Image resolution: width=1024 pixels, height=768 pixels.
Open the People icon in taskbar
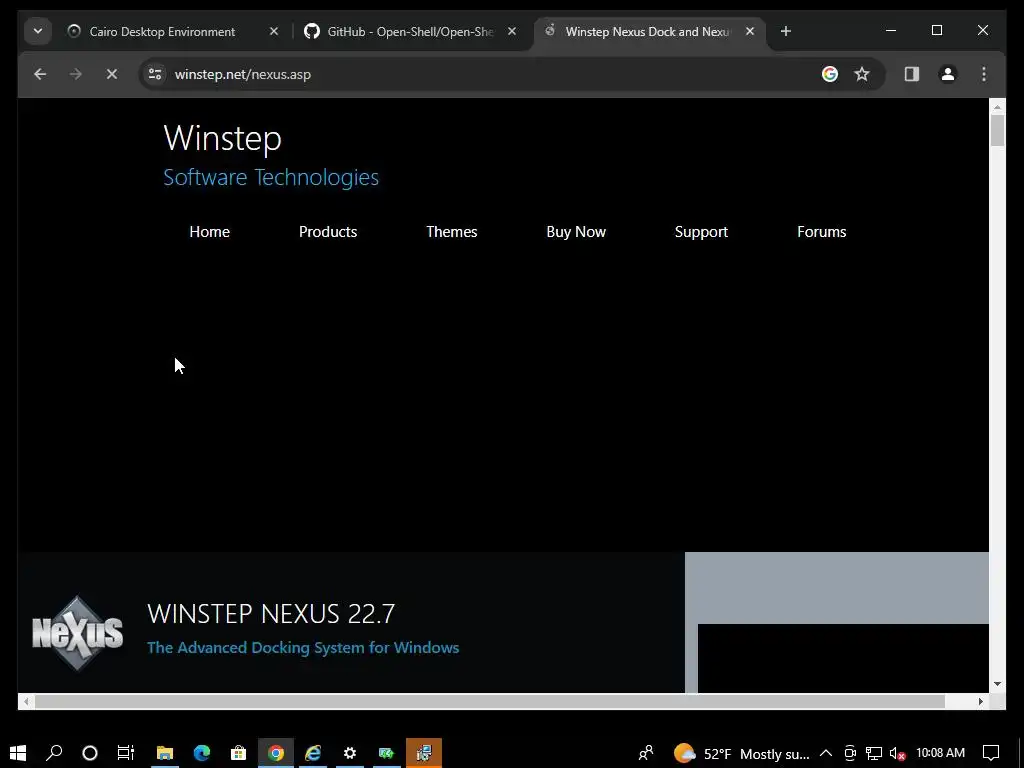coord(646,754)
